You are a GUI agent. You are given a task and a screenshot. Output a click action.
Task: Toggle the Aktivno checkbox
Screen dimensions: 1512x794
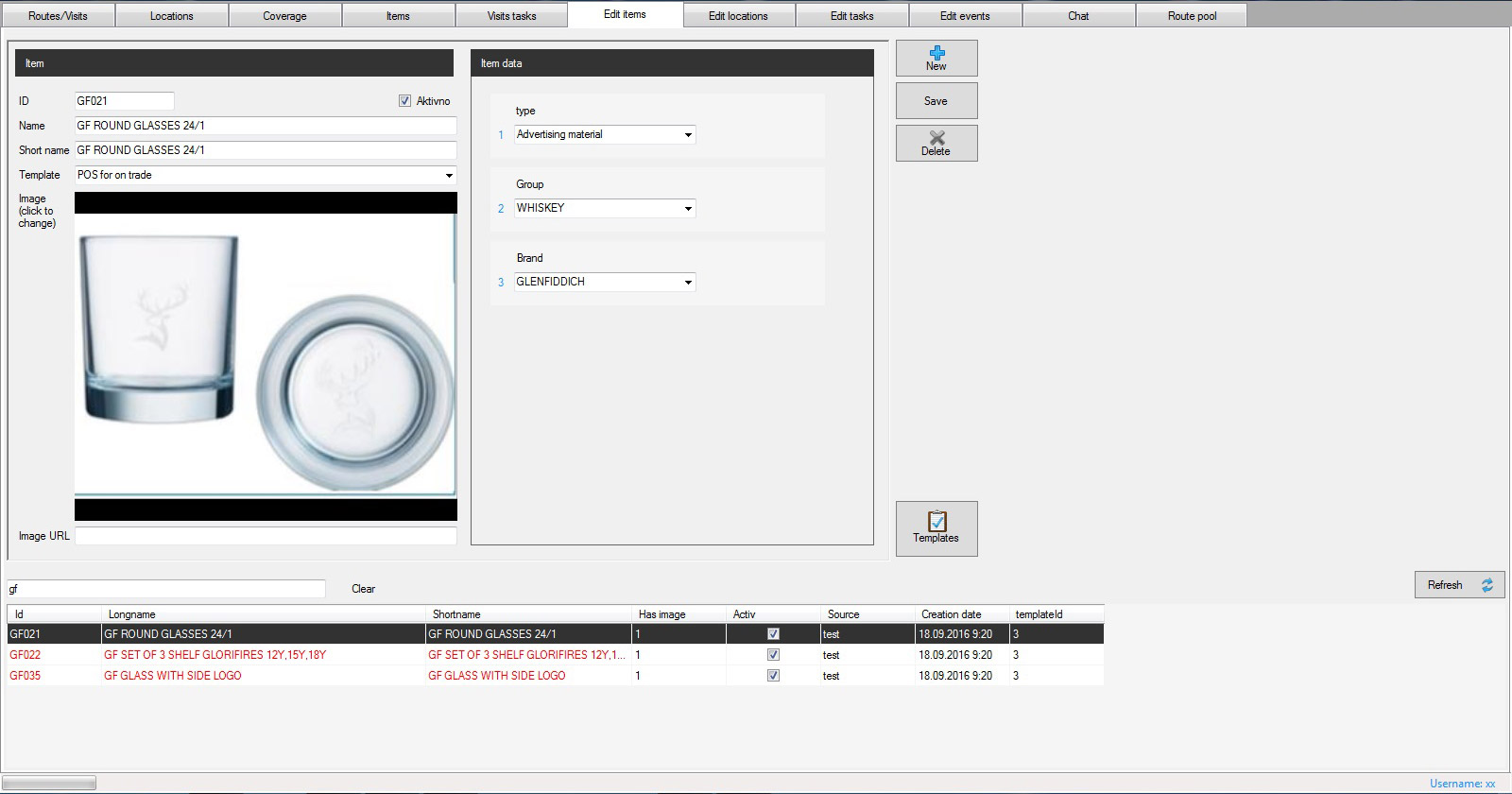point(405,101)
